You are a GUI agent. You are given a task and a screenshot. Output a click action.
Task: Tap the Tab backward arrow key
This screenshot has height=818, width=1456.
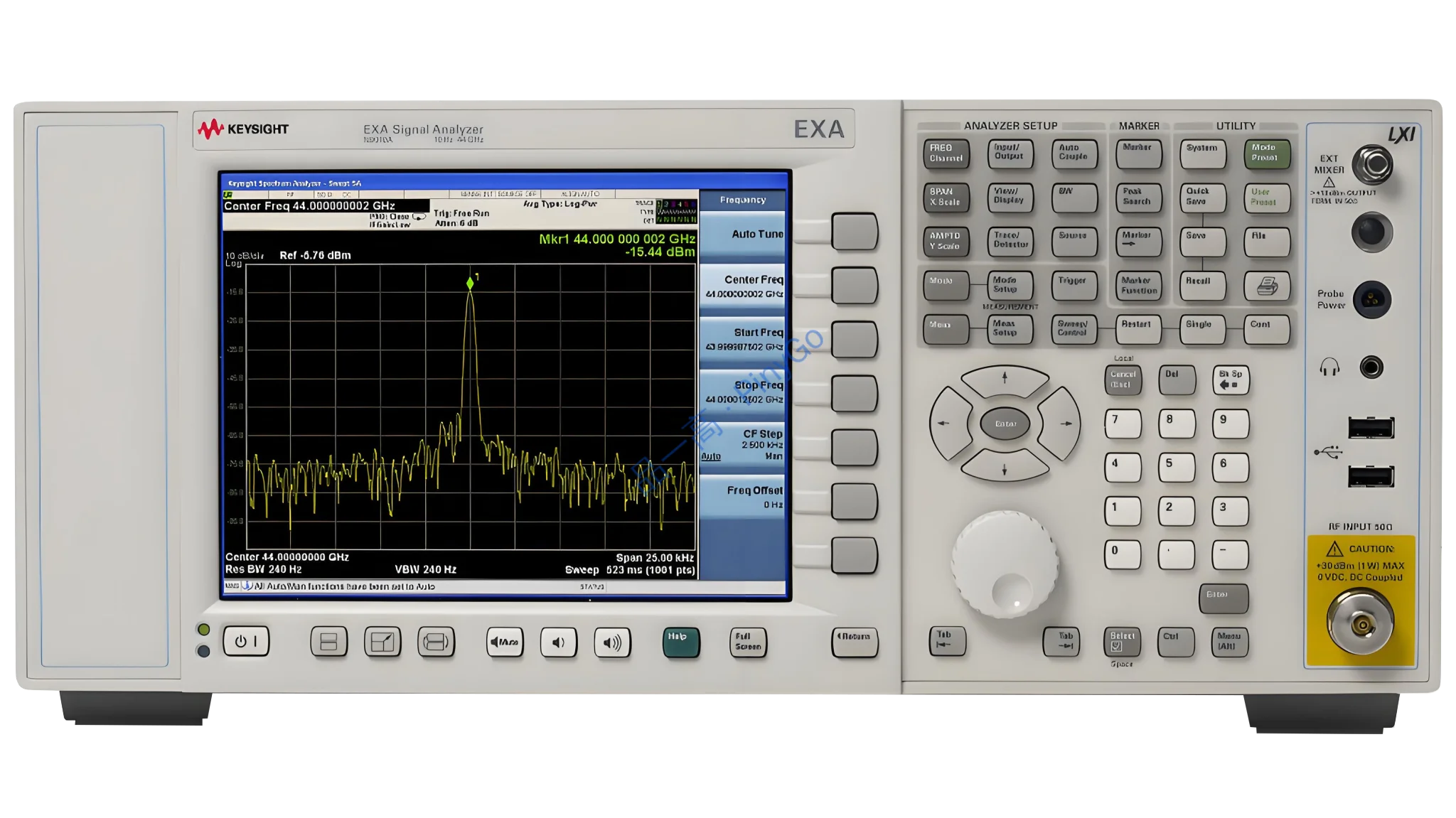pyautogui.click(x=947, y=641)
